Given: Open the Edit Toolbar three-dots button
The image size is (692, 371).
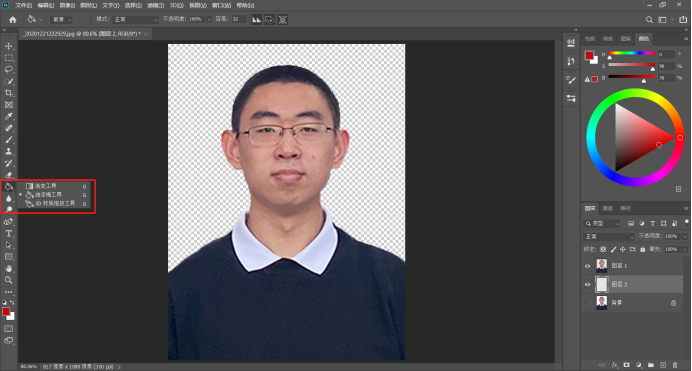Looking at the screenshot, I should [x=8, y=292].
